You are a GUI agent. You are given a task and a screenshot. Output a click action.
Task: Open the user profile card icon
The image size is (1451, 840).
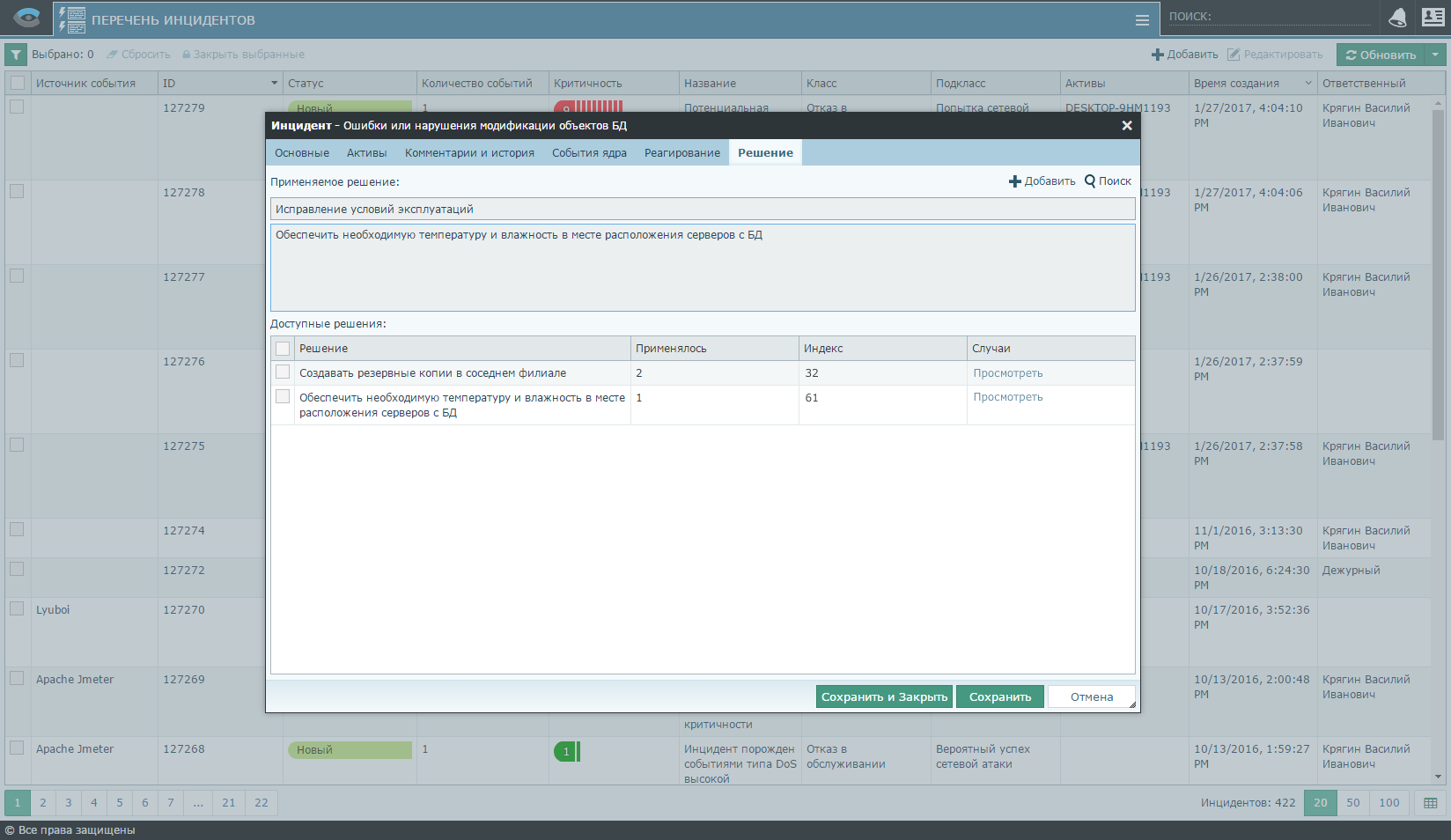(1433, 18)
